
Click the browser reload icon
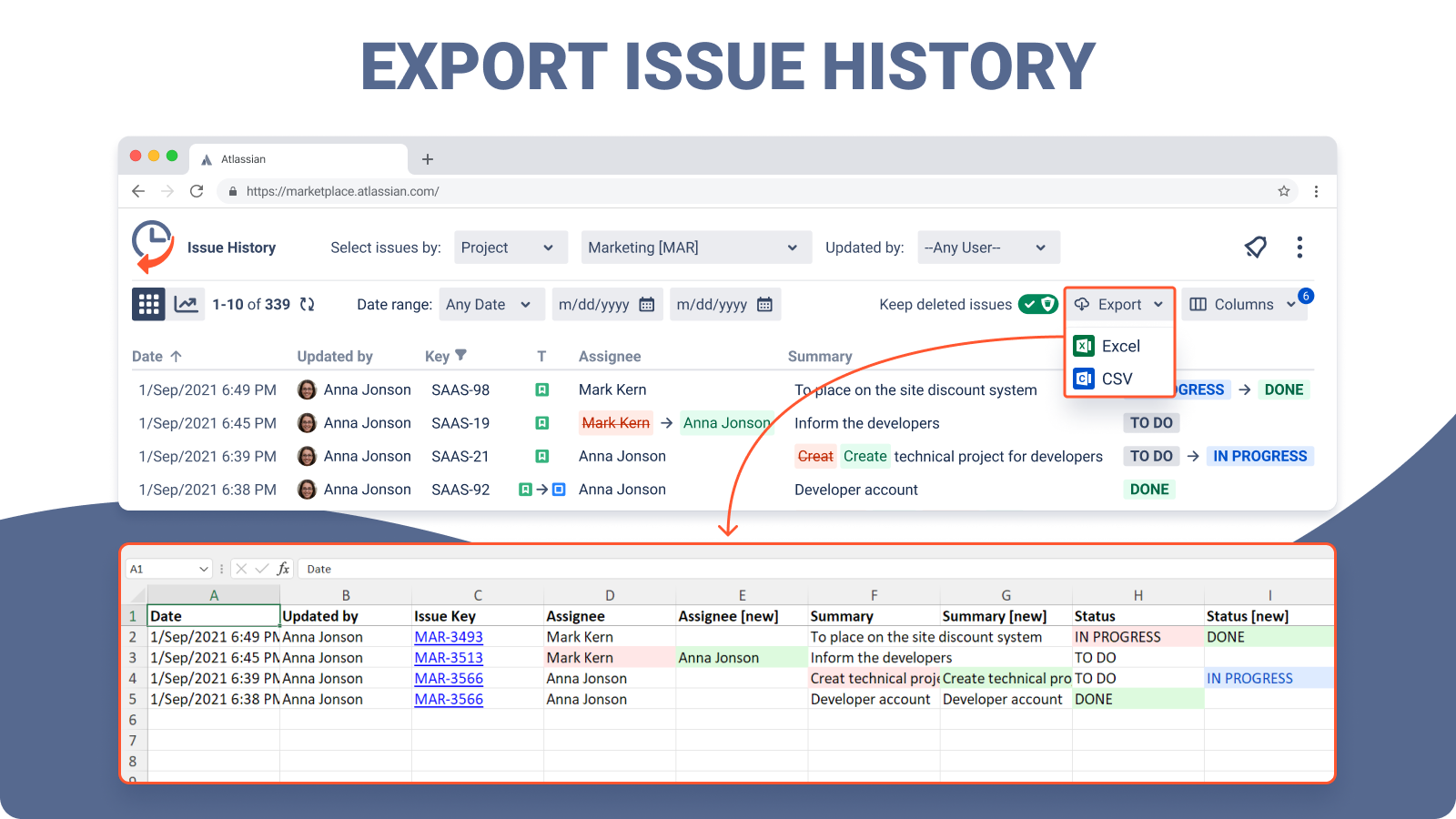(197, 191)
